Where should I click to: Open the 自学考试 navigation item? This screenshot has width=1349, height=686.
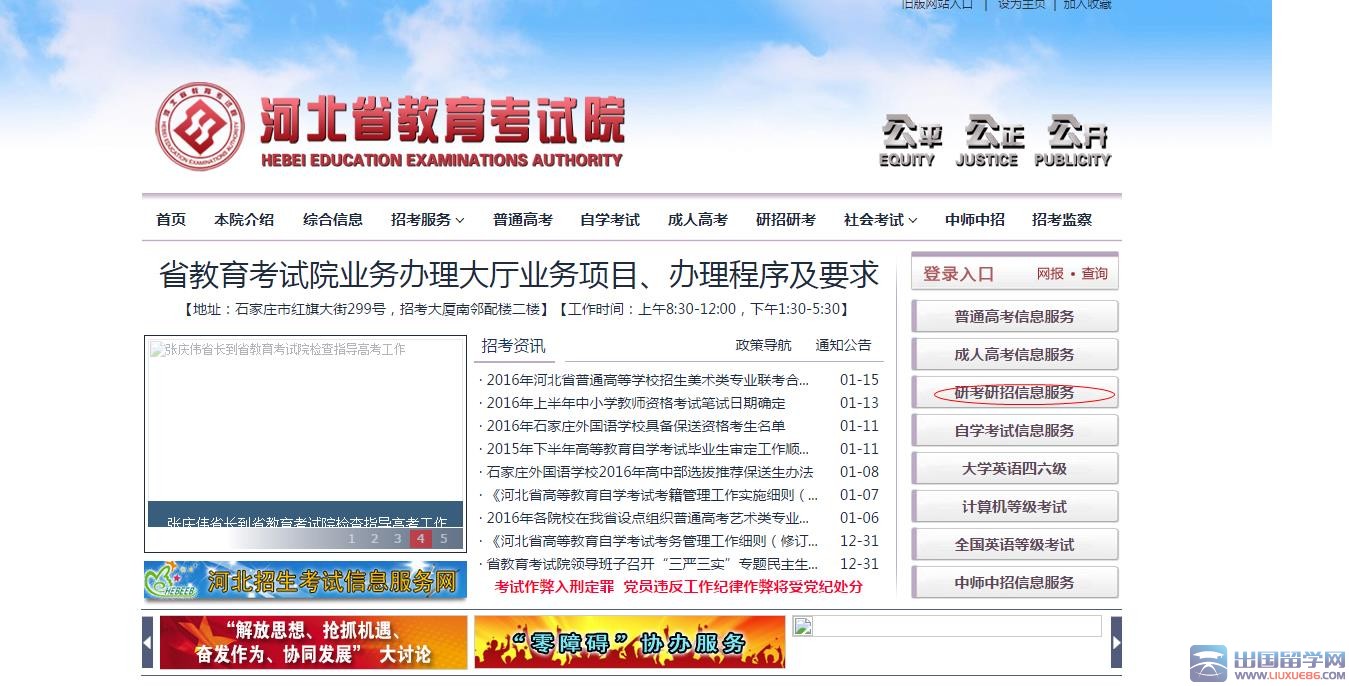(609, 220)
